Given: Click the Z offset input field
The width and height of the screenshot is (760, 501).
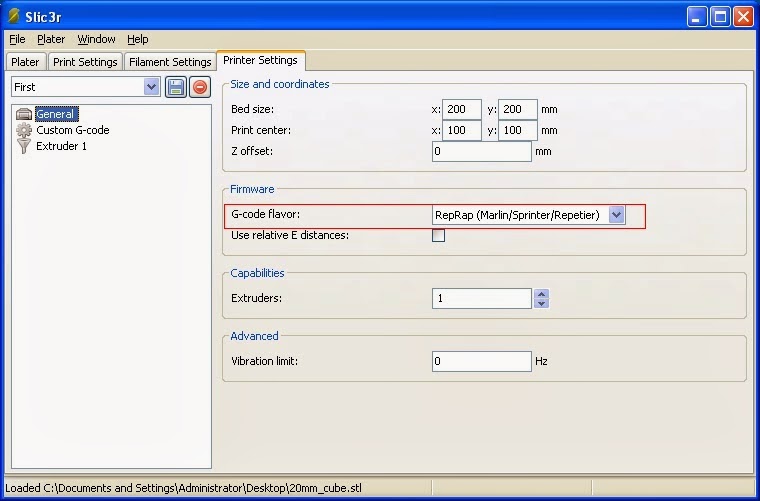Looking at the screenshot, I should click(x=482, y=151).
